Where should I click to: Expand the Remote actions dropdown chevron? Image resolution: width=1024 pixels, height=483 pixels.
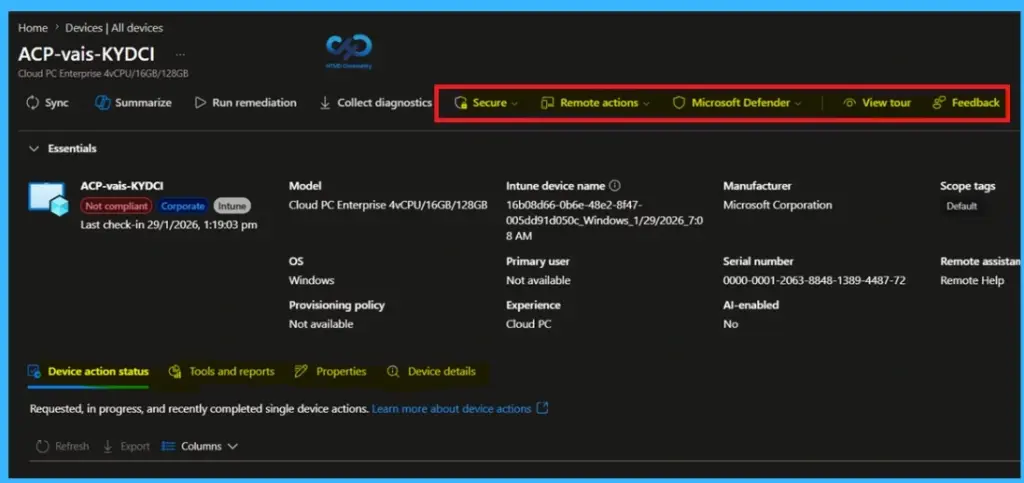[x=646, y=103]
